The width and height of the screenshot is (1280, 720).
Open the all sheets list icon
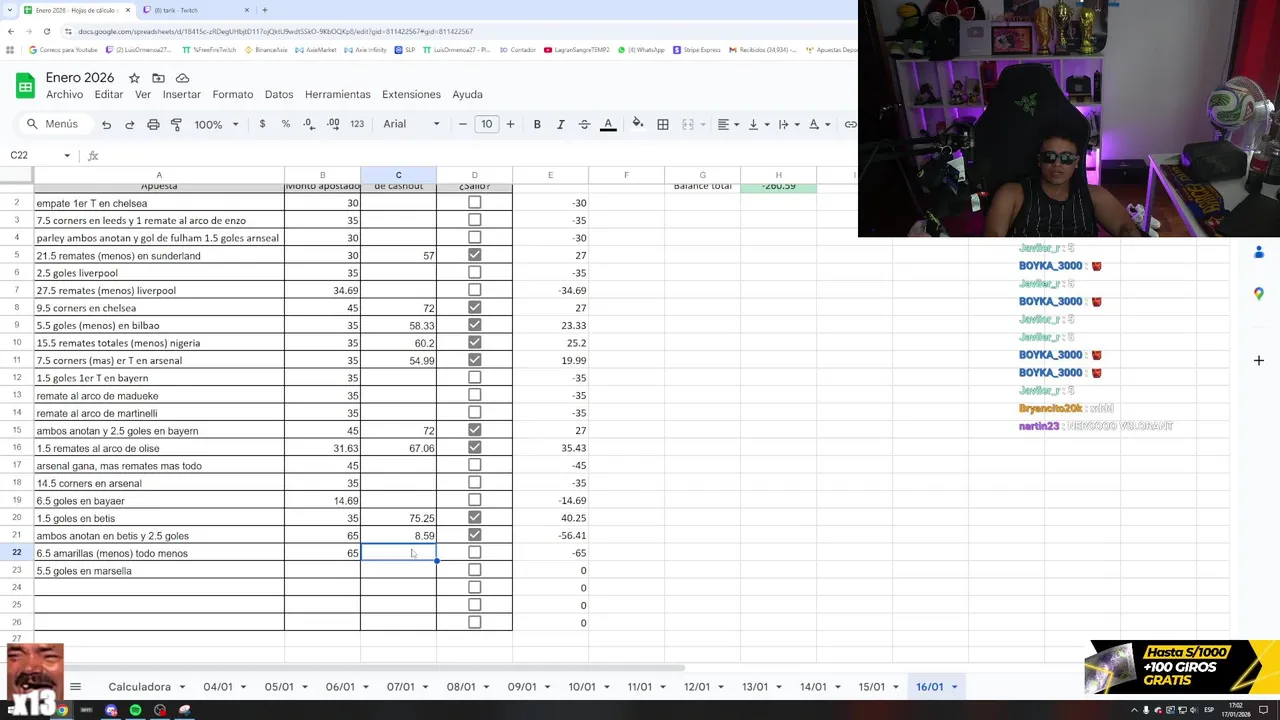[x=75, y=687]
